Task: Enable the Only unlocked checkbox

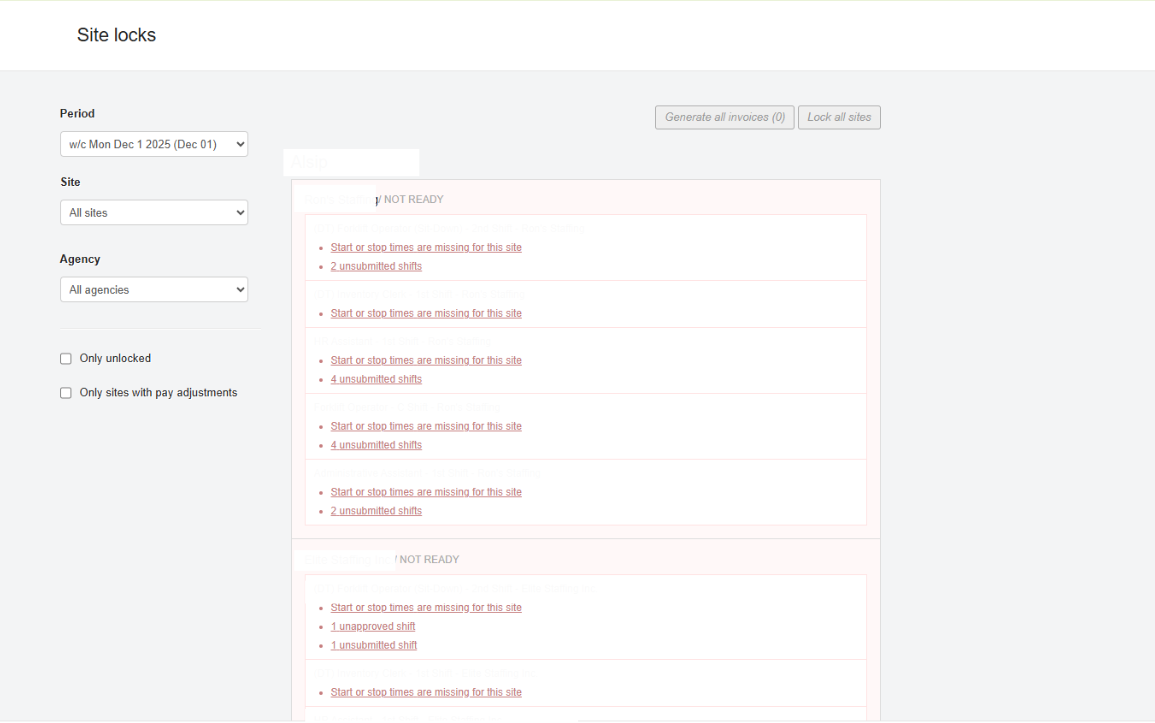Action: [x=66, y=359]
